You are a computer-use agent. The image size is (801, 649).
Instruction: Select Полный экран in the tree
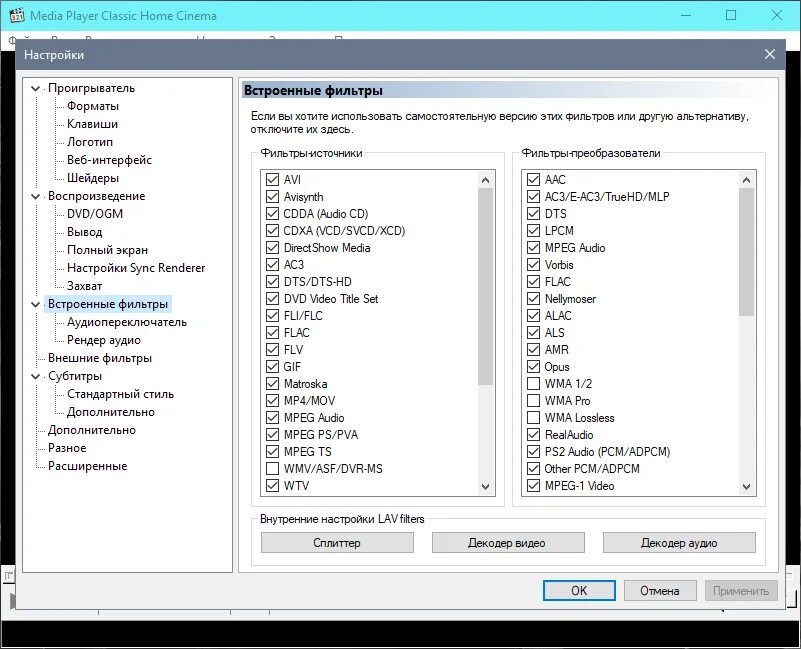click(x=107, y=250)
